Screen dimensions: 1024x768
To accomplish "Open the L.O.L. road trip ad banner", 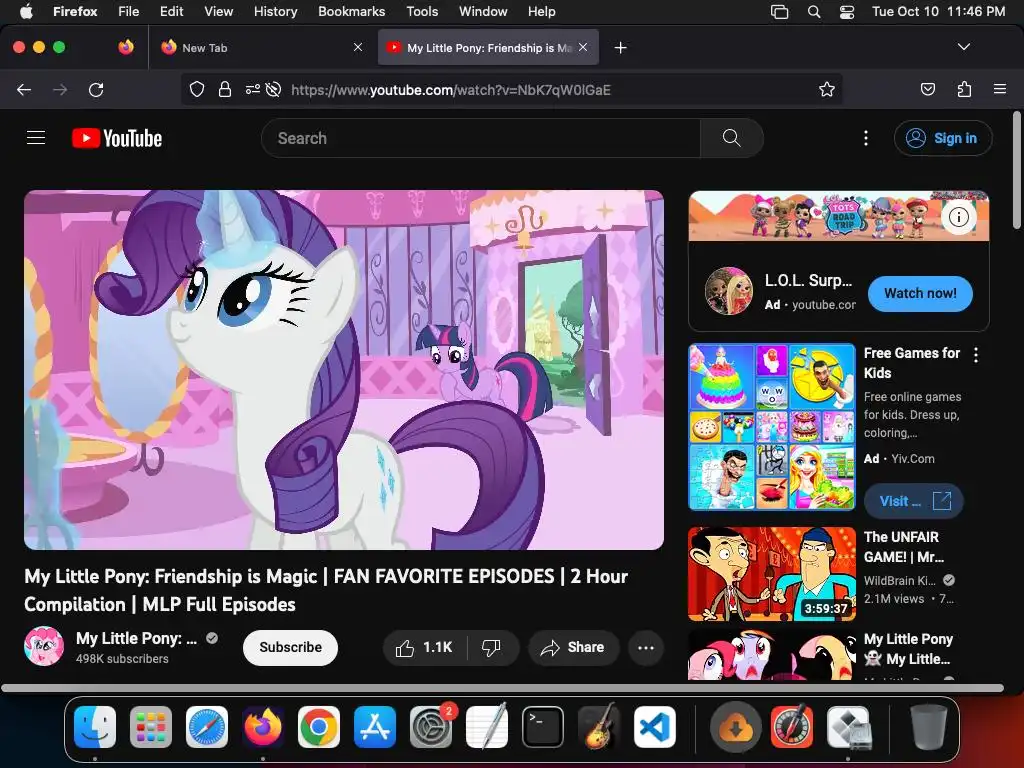I will [x=839, y=216].
